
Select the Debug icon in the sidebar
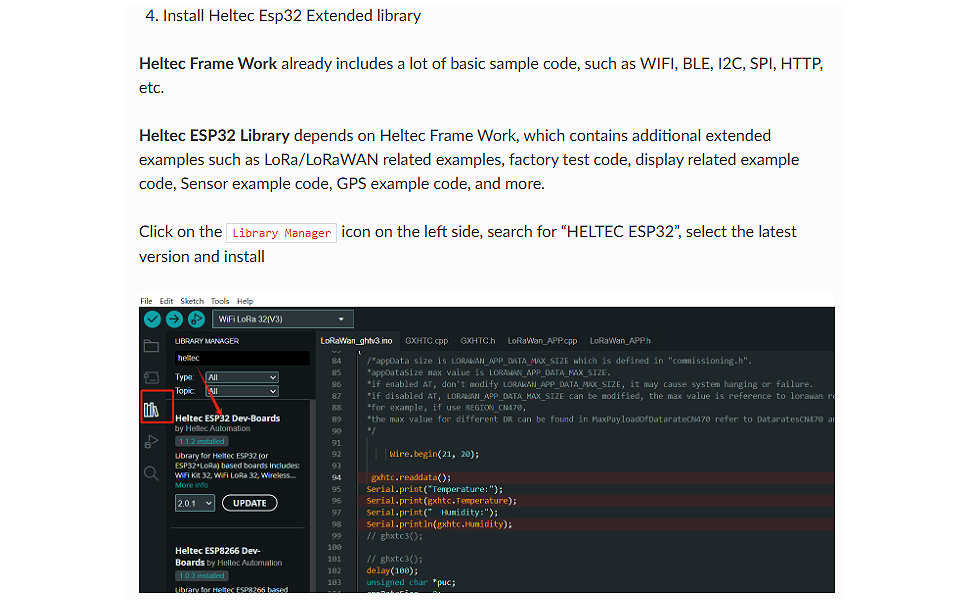151,441
